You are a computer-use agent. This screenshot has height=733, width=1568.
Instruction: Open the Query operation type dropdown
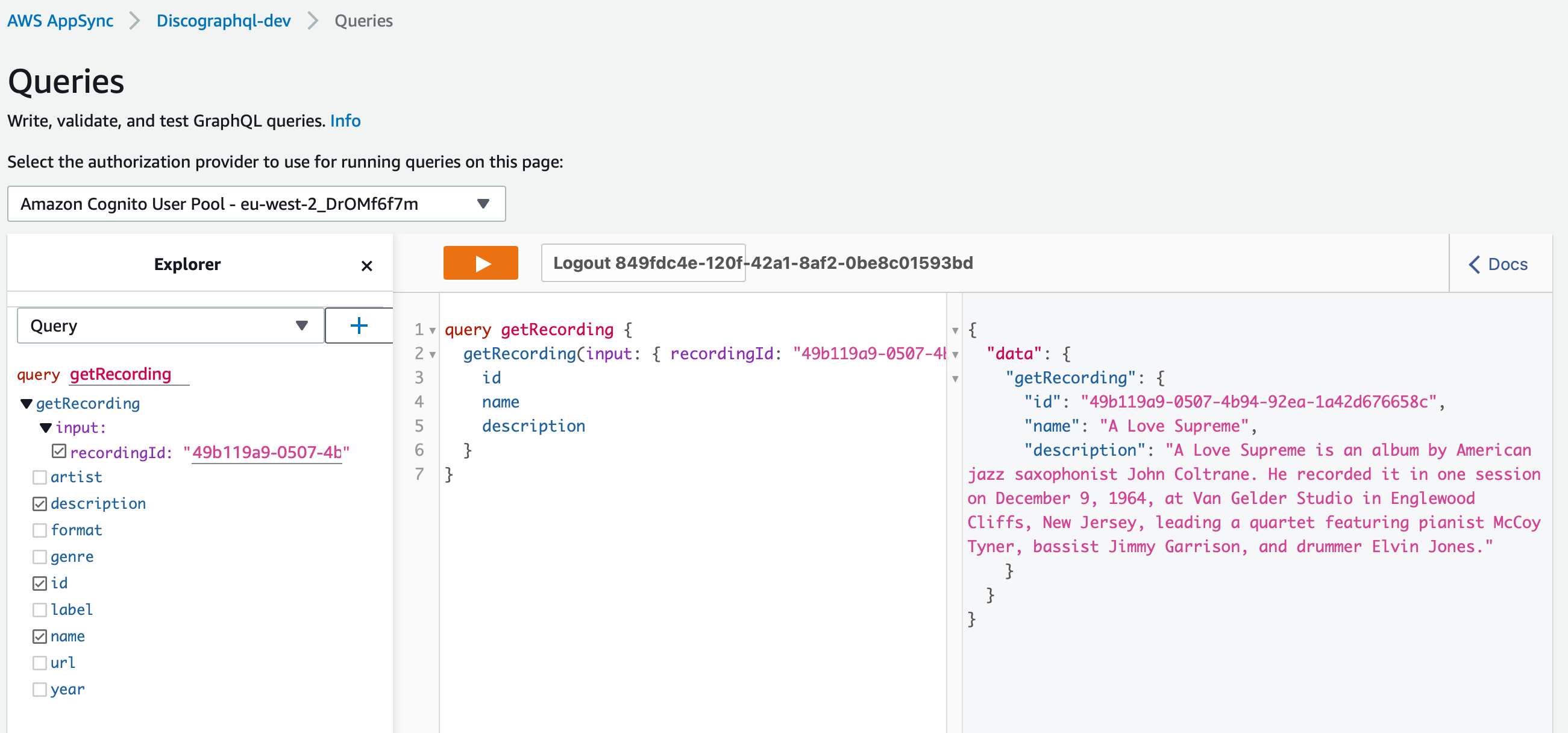point(171,326)
